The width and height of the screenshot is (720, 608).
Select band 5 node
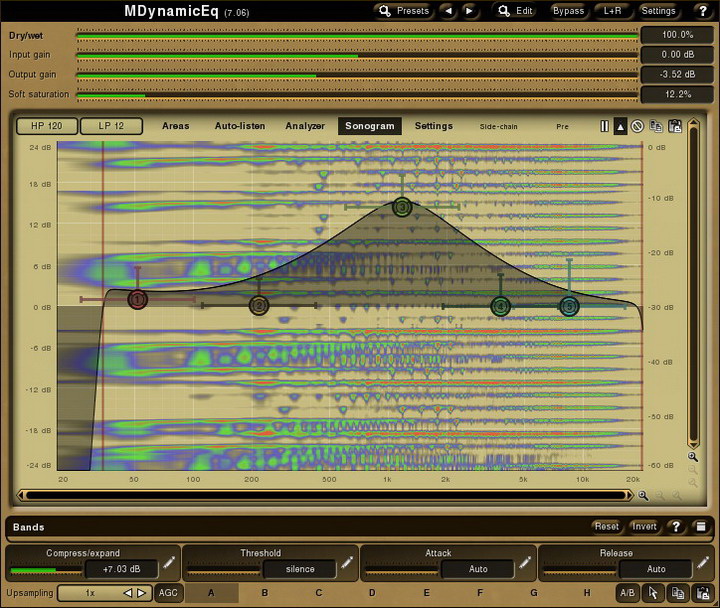point(569,306)
